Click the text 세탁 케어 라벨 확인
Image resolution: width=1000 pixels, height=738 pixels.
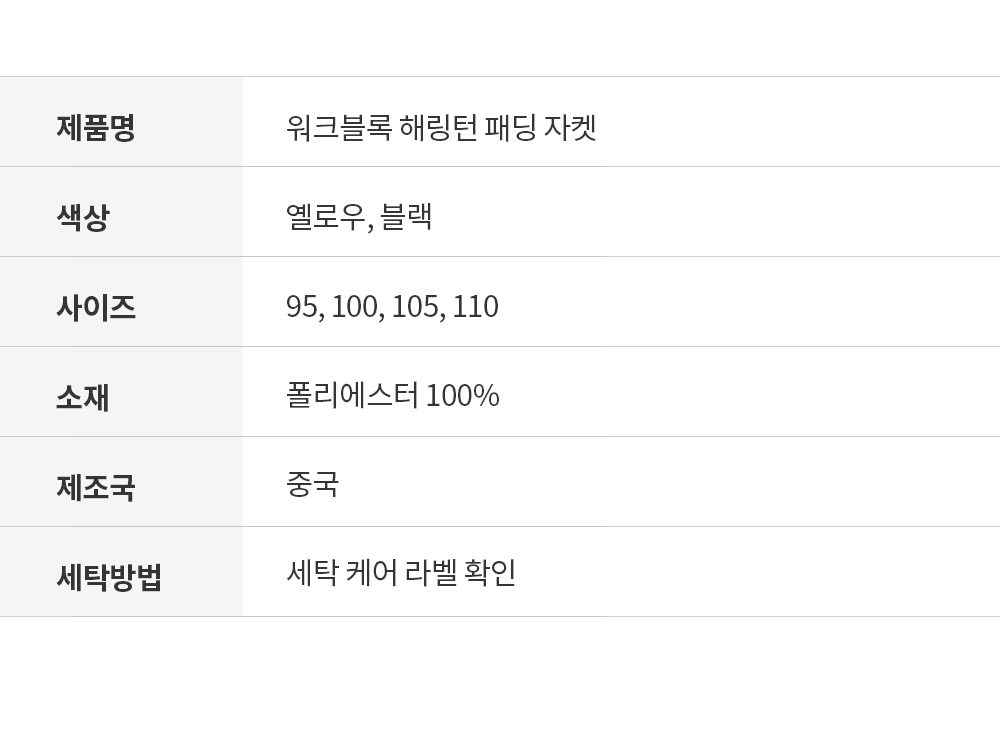[x=401, y=573]
